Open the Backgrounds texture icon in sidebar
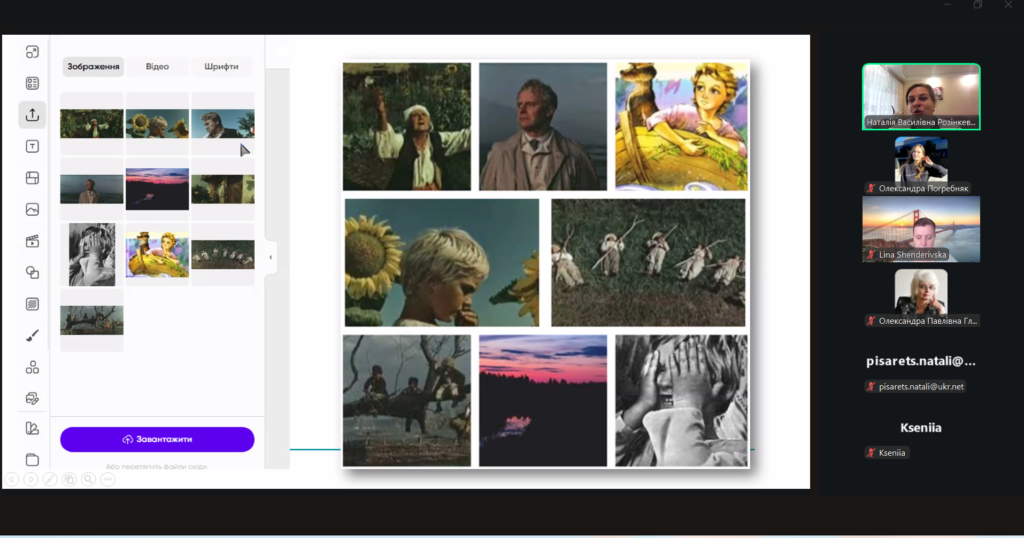Viewport: 1024px width, 538px height. [x=32, y=304]
